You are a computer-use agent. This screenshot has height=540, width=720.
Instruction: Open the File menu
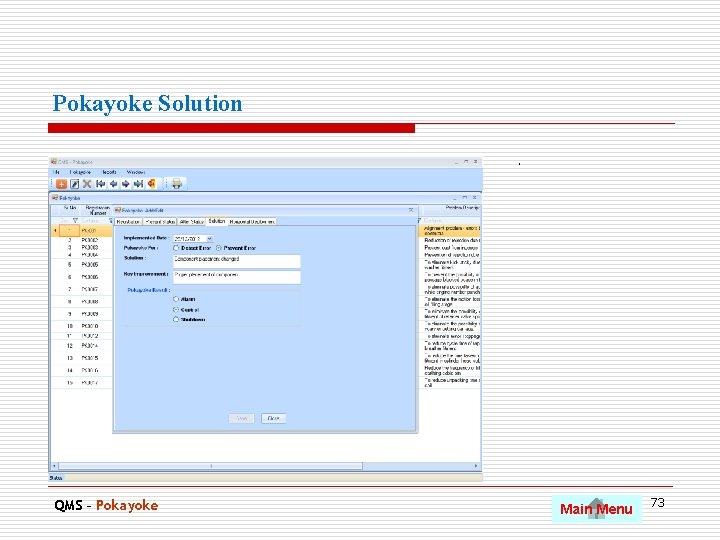56,172
